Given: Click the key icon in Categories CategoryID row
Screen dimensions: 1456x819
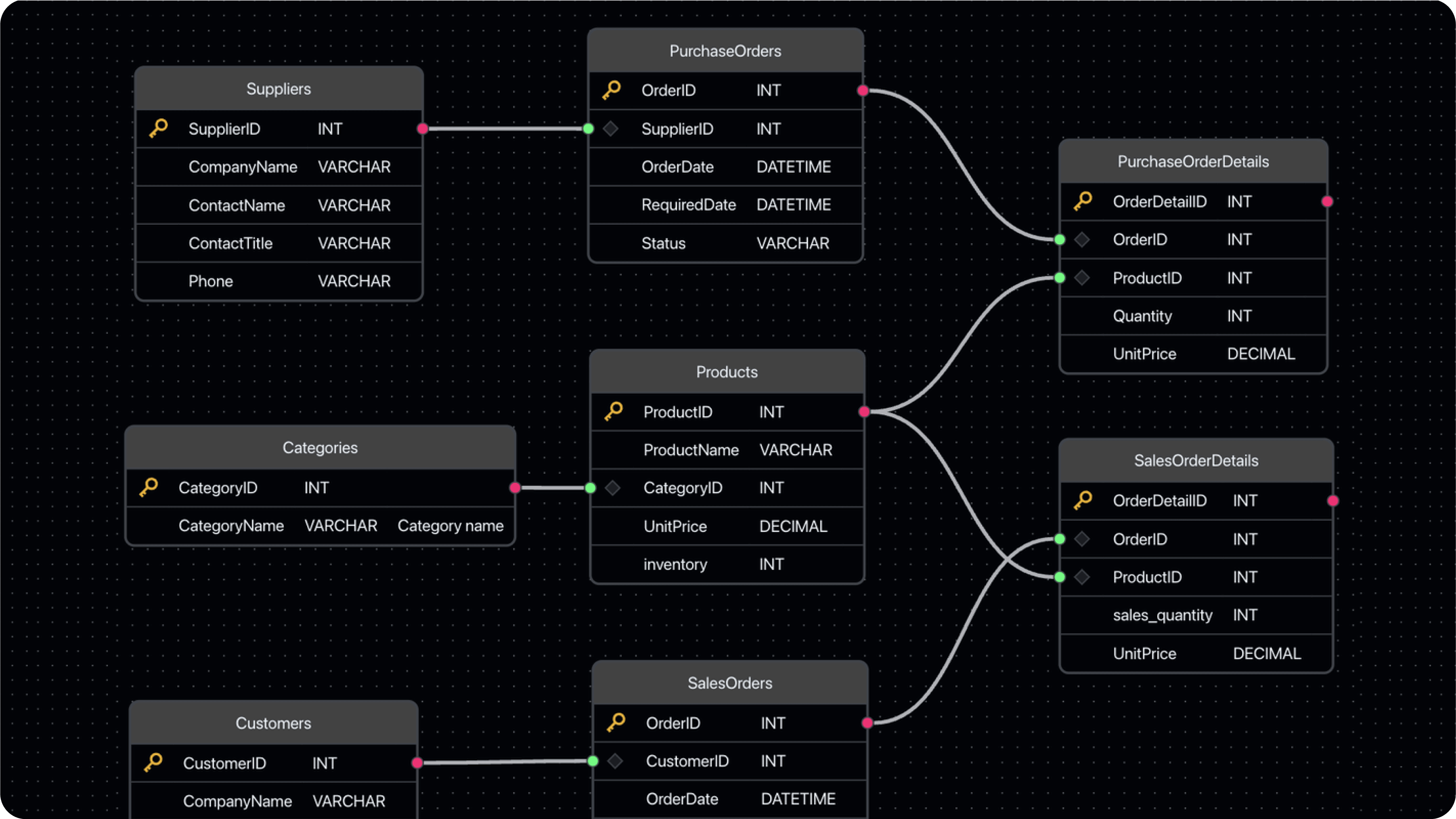Looking at the screenshot, I should 149,487.
